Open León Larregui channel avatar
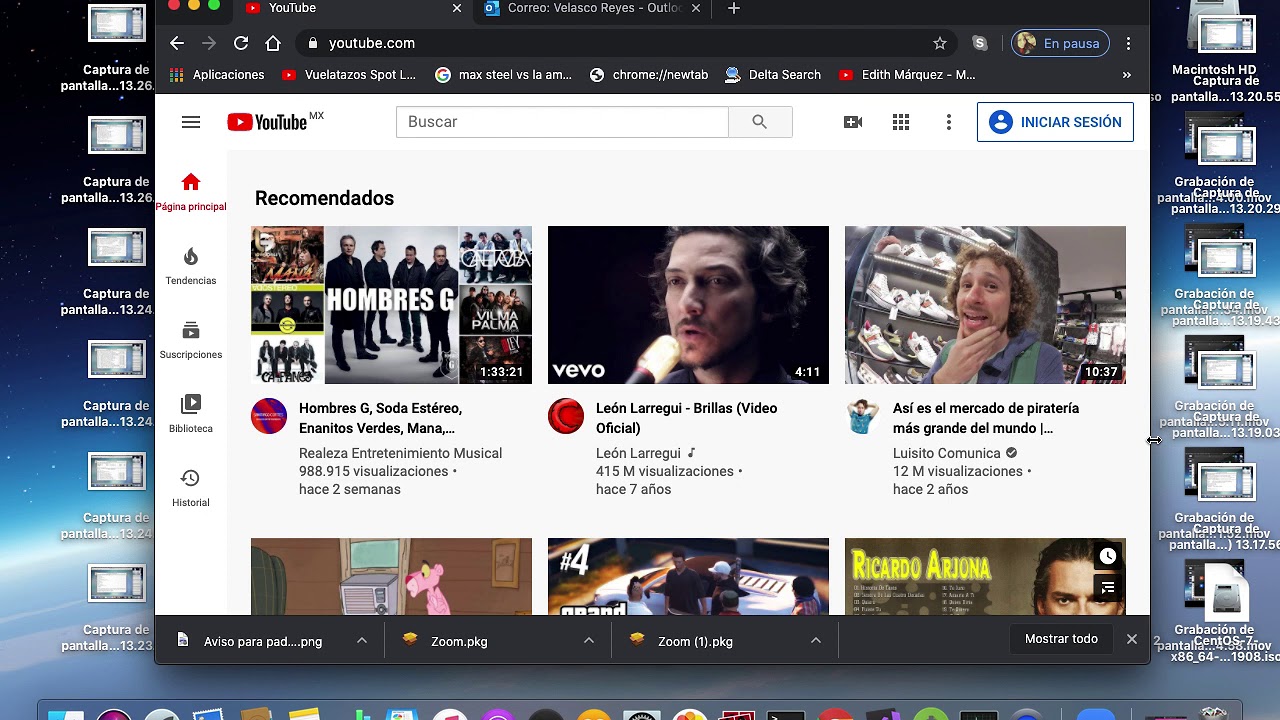1280x720 pixels. click(x=566, y=416)
